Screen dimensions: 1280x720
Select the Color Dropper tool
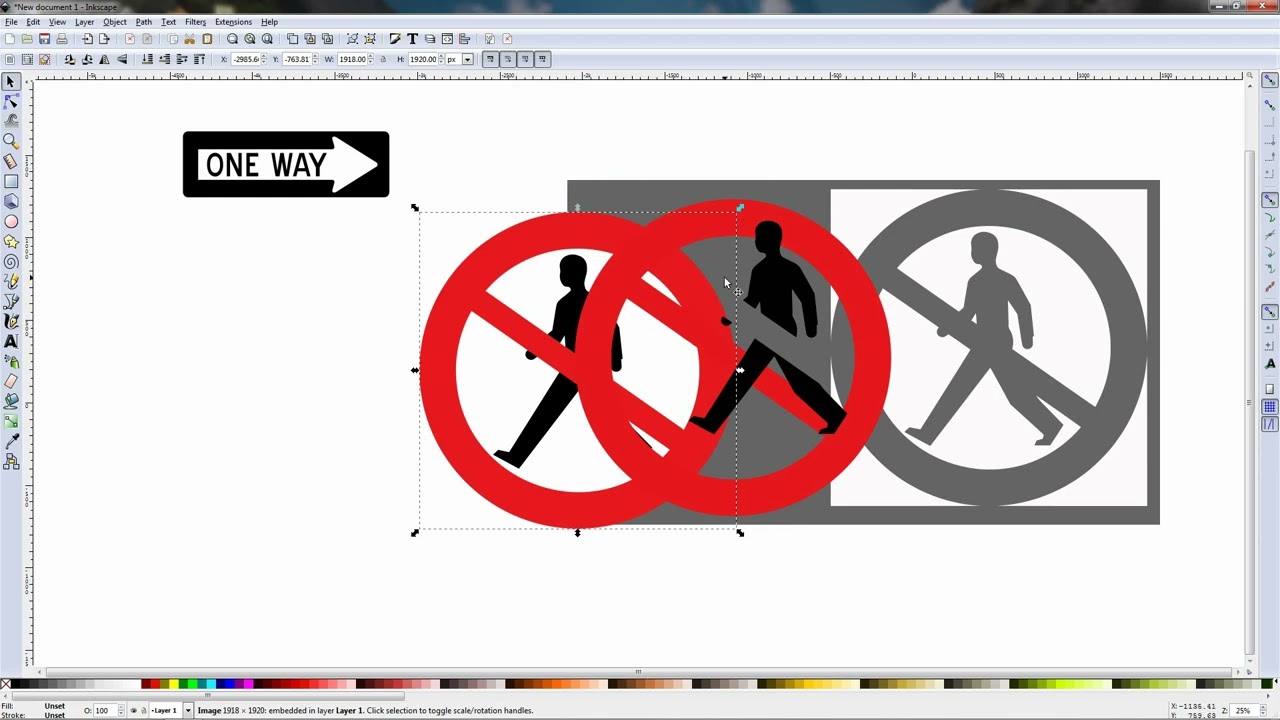[11, 441]
